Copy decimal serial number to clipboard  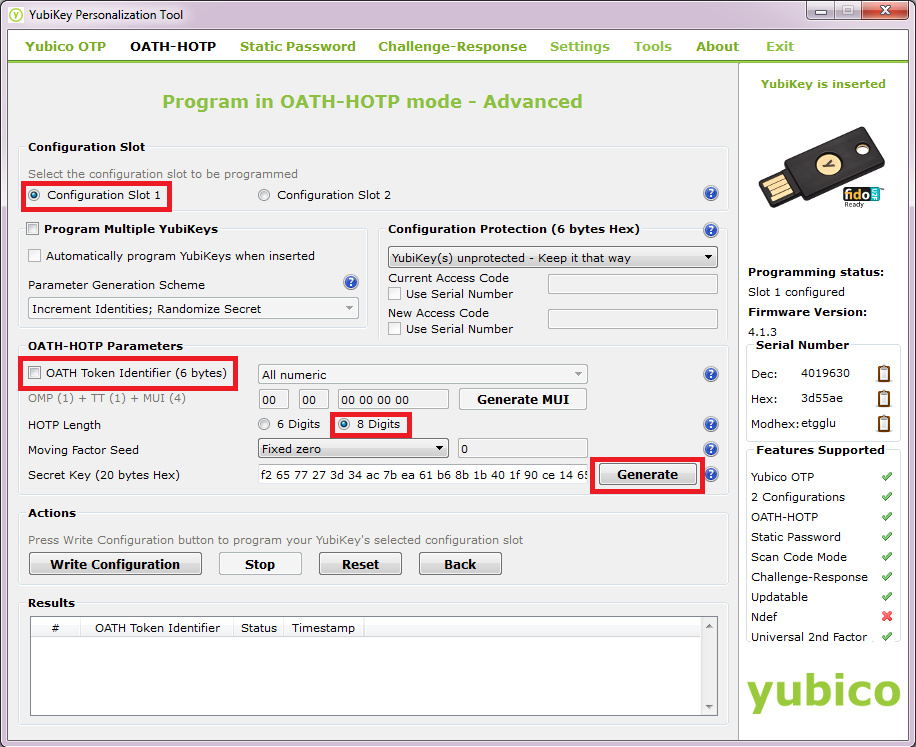(x=884, y=373)
